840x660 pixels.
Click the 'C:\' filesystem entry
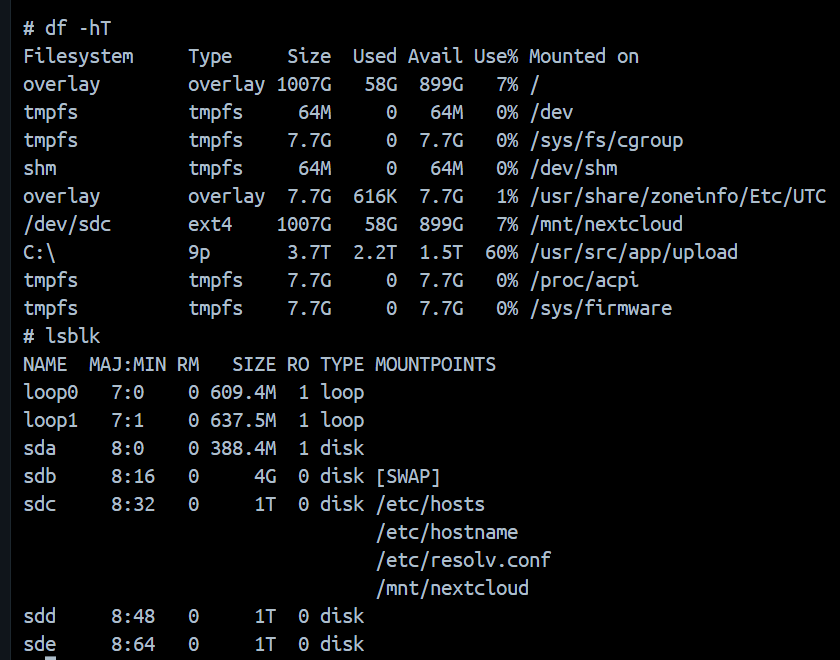coord(40,252)
